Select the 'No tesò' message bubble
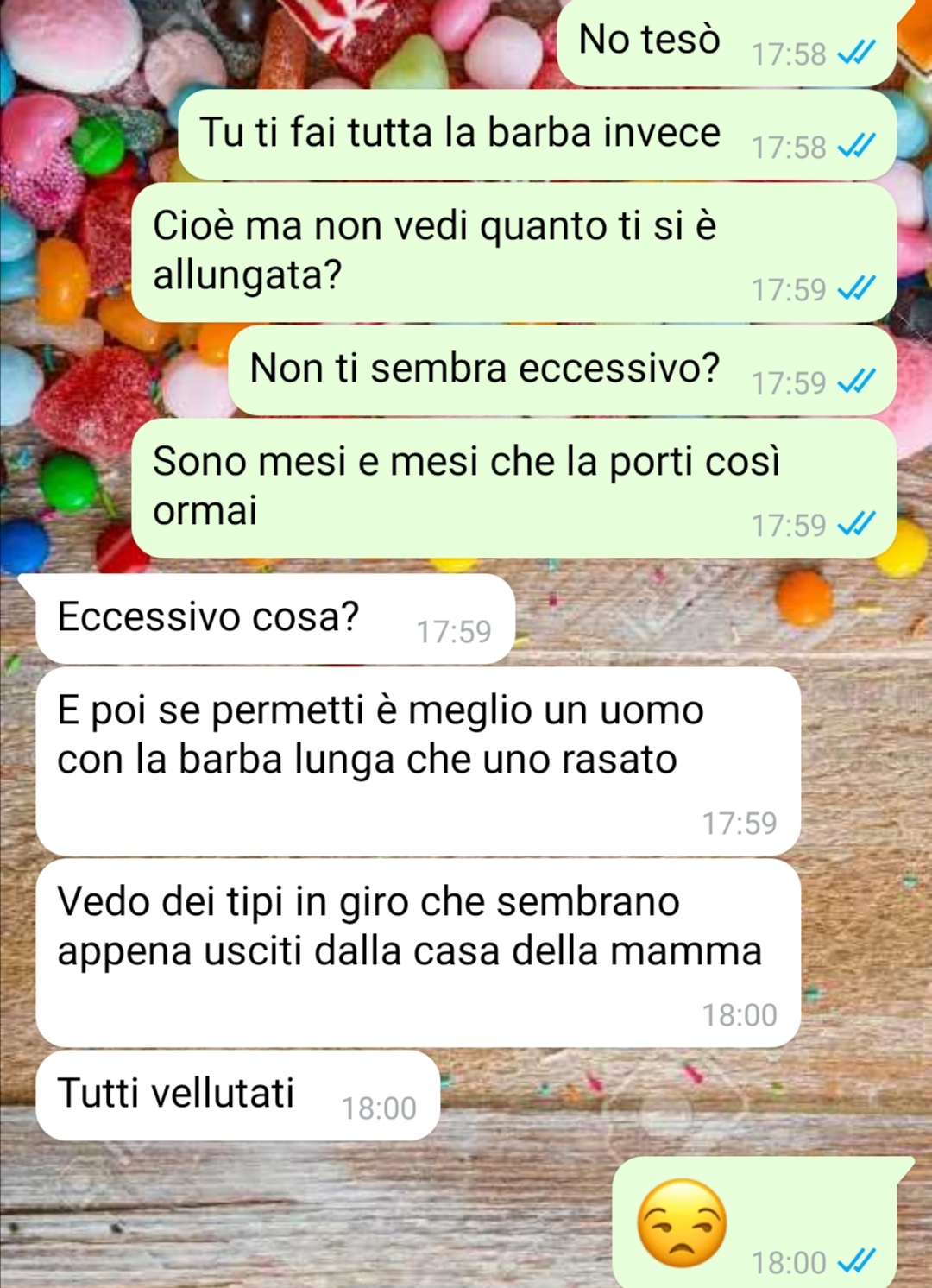 point(727,41)
